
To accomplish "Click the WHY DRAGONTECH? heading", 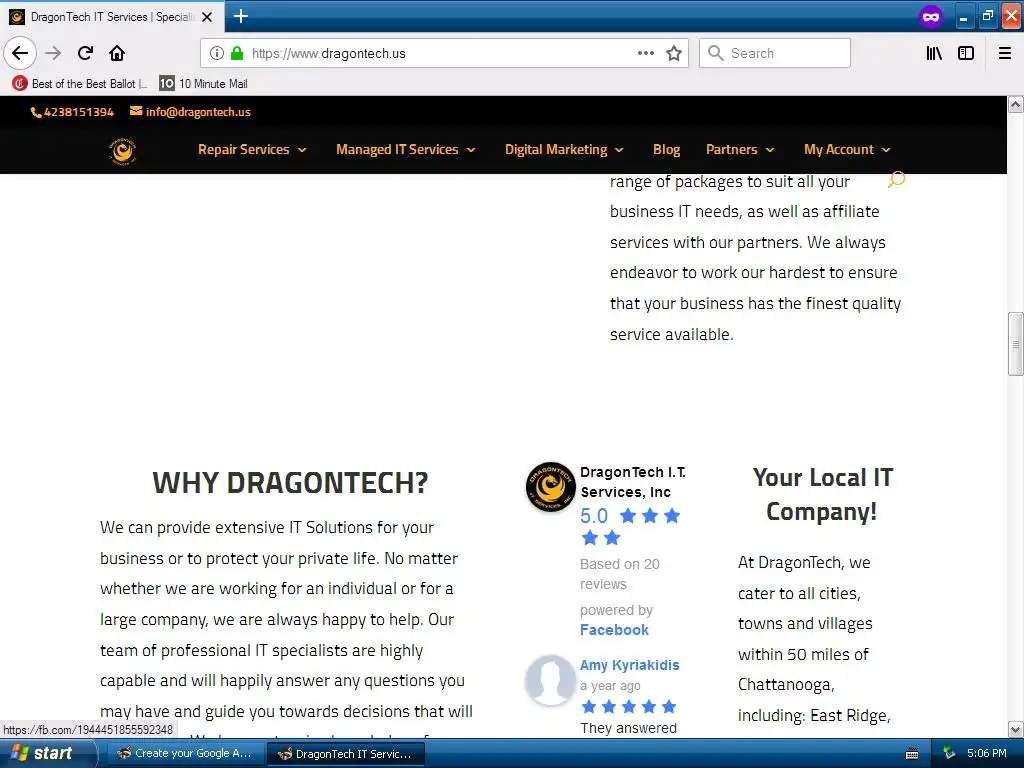I will 290,483.
